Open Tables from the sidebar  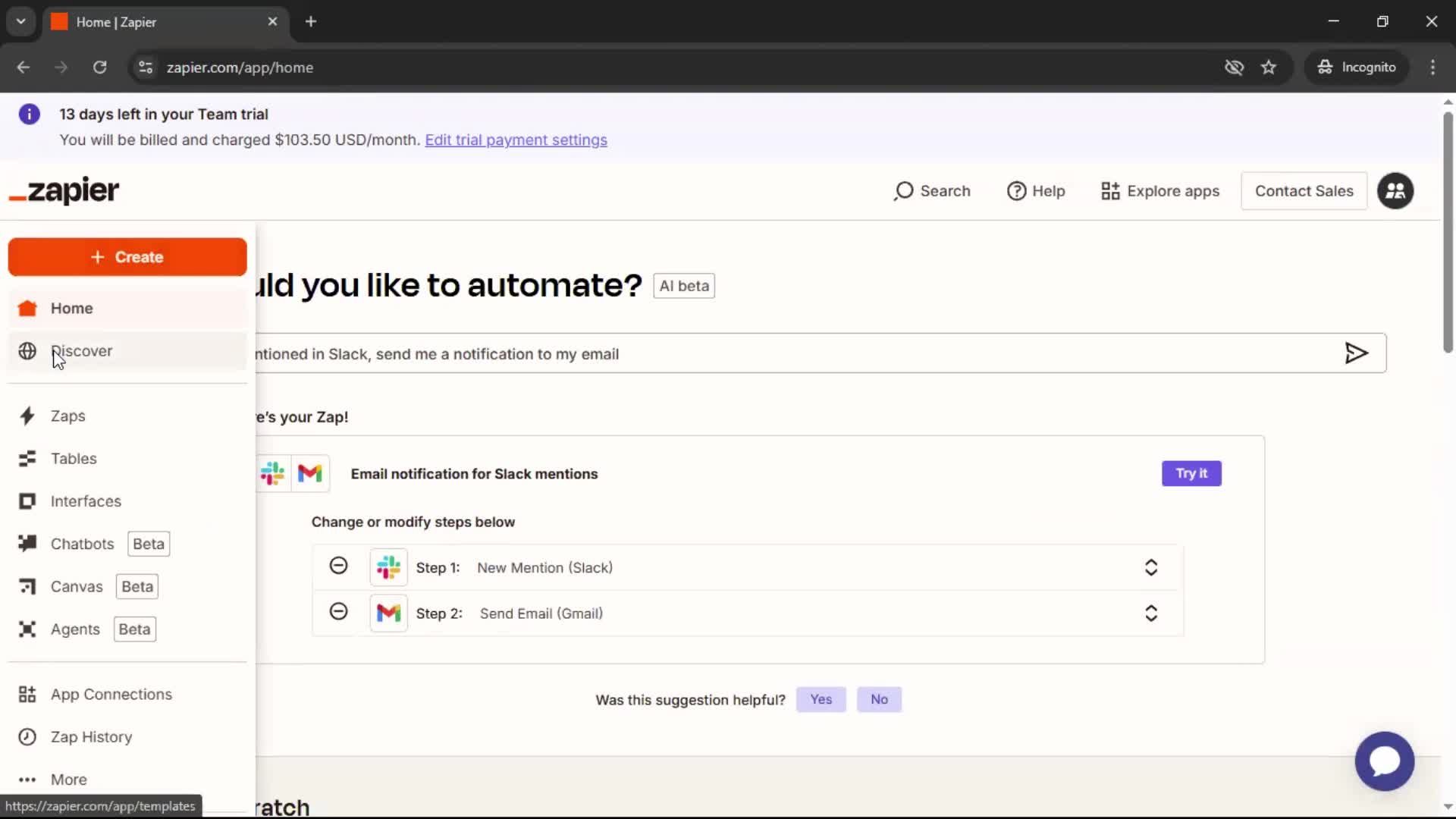pyautogui.click(x=127, y=459)
